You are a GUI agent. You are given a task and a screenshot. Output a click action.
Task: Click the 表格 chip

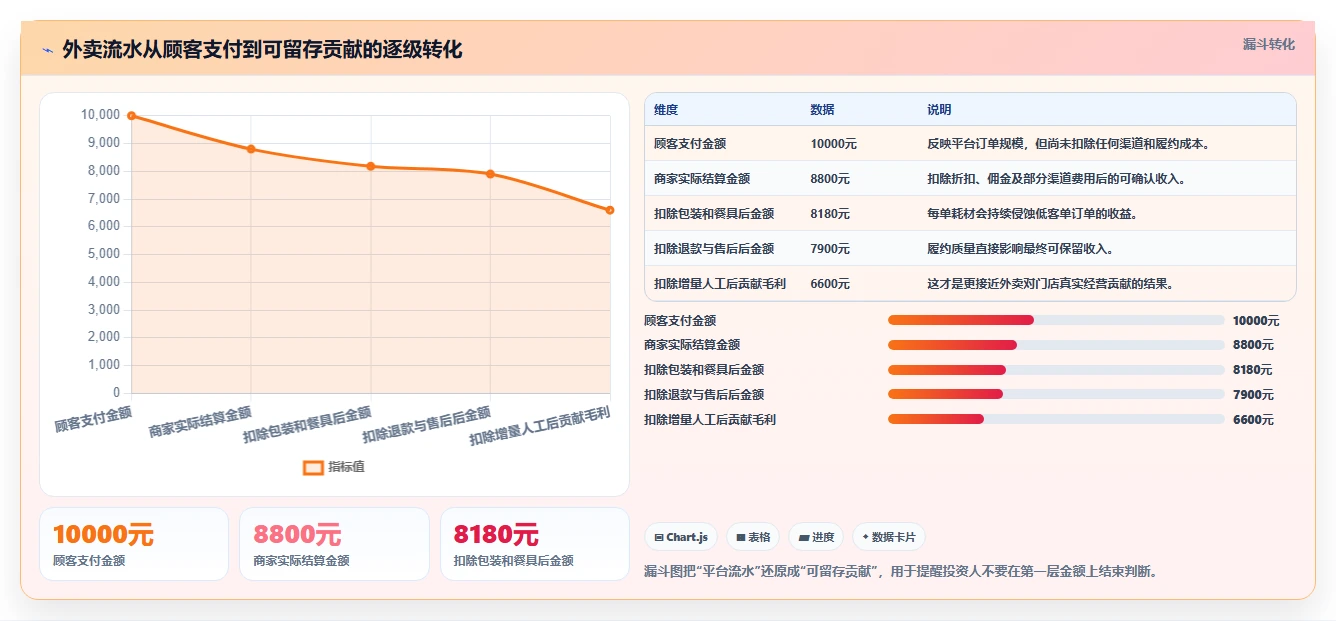[753, 537]
